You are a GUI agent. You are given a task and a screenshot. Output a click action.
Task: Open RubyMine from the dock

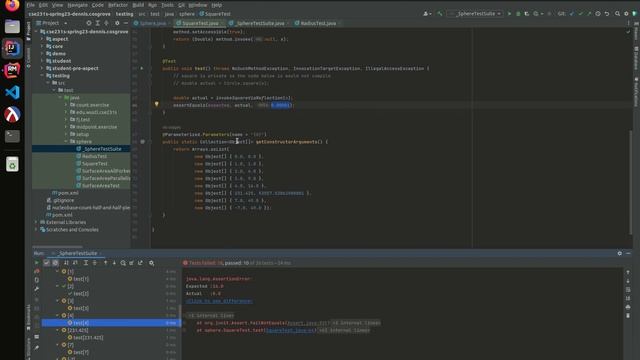(12, 70)
